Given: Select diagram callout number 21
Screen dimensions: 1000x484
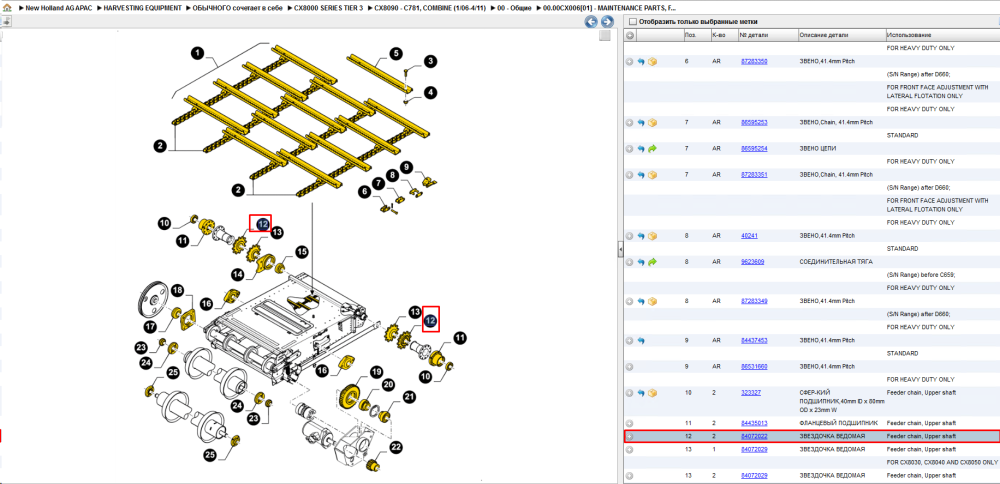Looking at the screenshot, I should click(409, 398).
